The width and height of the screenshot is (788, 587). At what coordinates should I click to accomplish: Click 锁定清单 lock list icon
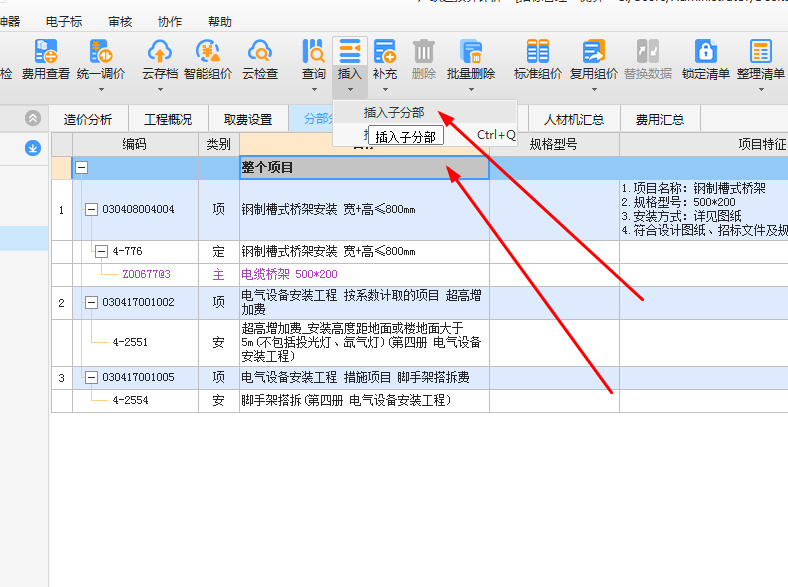(706, 51)
